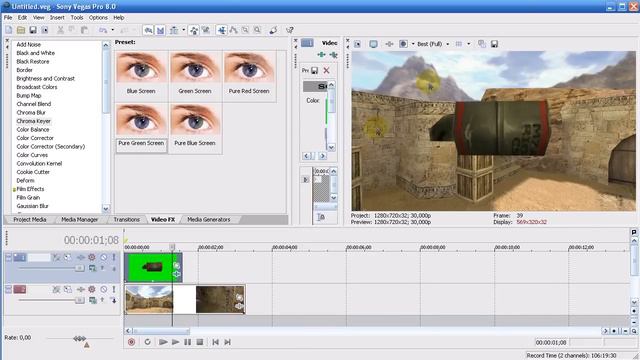Create a new project via toolbar icon
Image resolution: width=640 pixels, height=360 pixels.
(9, 30)
